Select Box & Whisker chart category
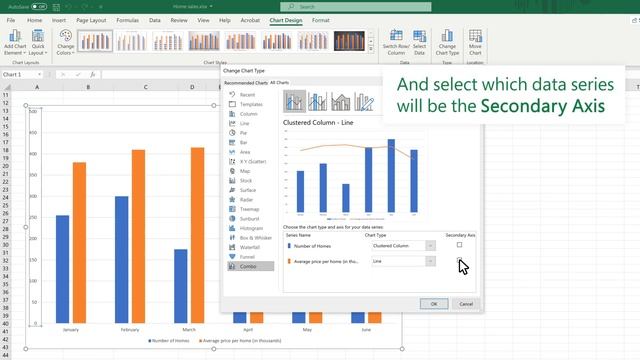The height and width of the screenshot is (360, 640). click(256, 238)
